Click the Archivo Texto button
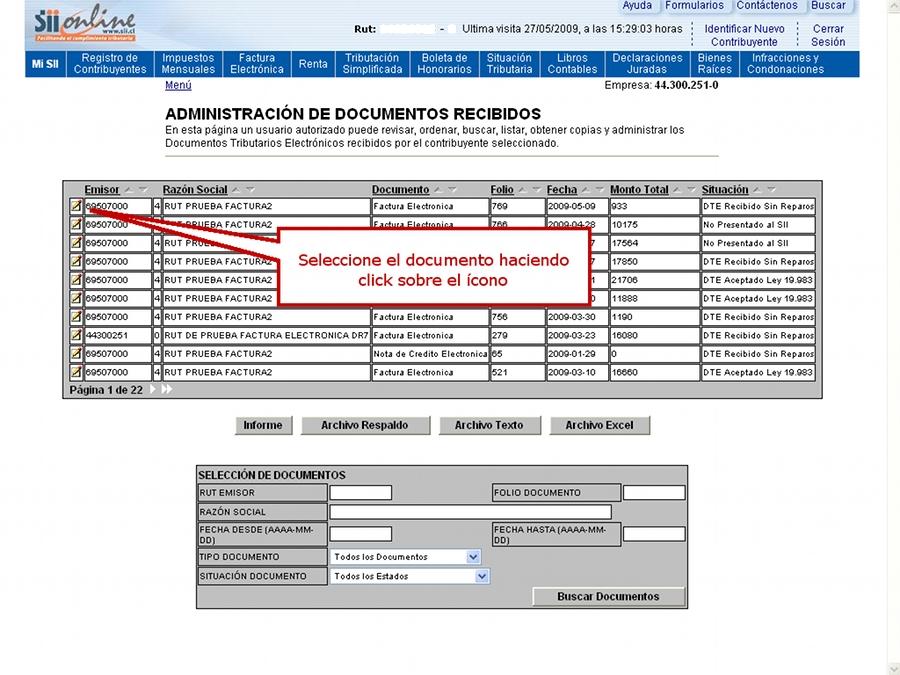 [x=489, y=425]
